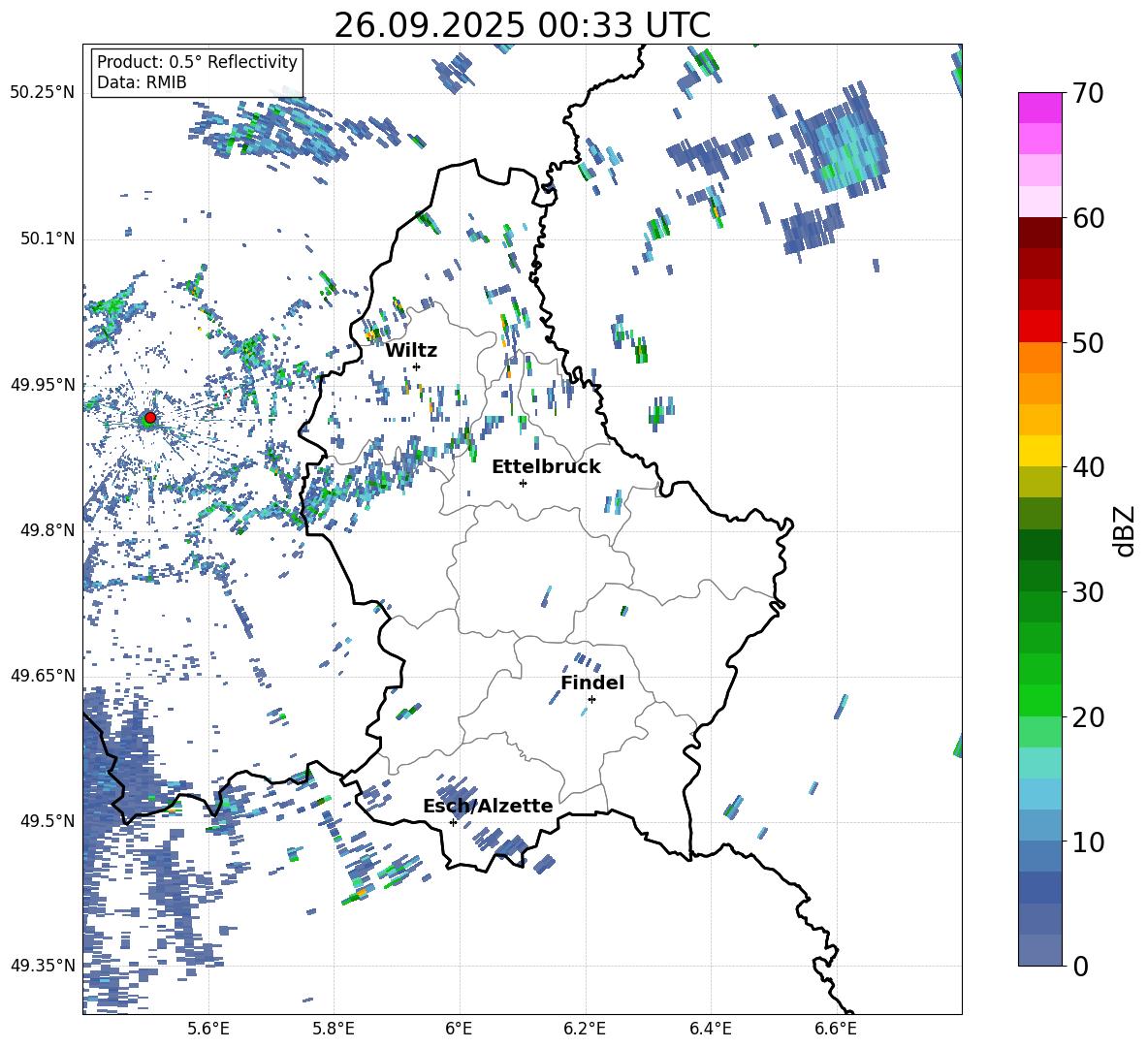
Task: Click the 49.8°N latitude label
Action: [x=47, y=530]
